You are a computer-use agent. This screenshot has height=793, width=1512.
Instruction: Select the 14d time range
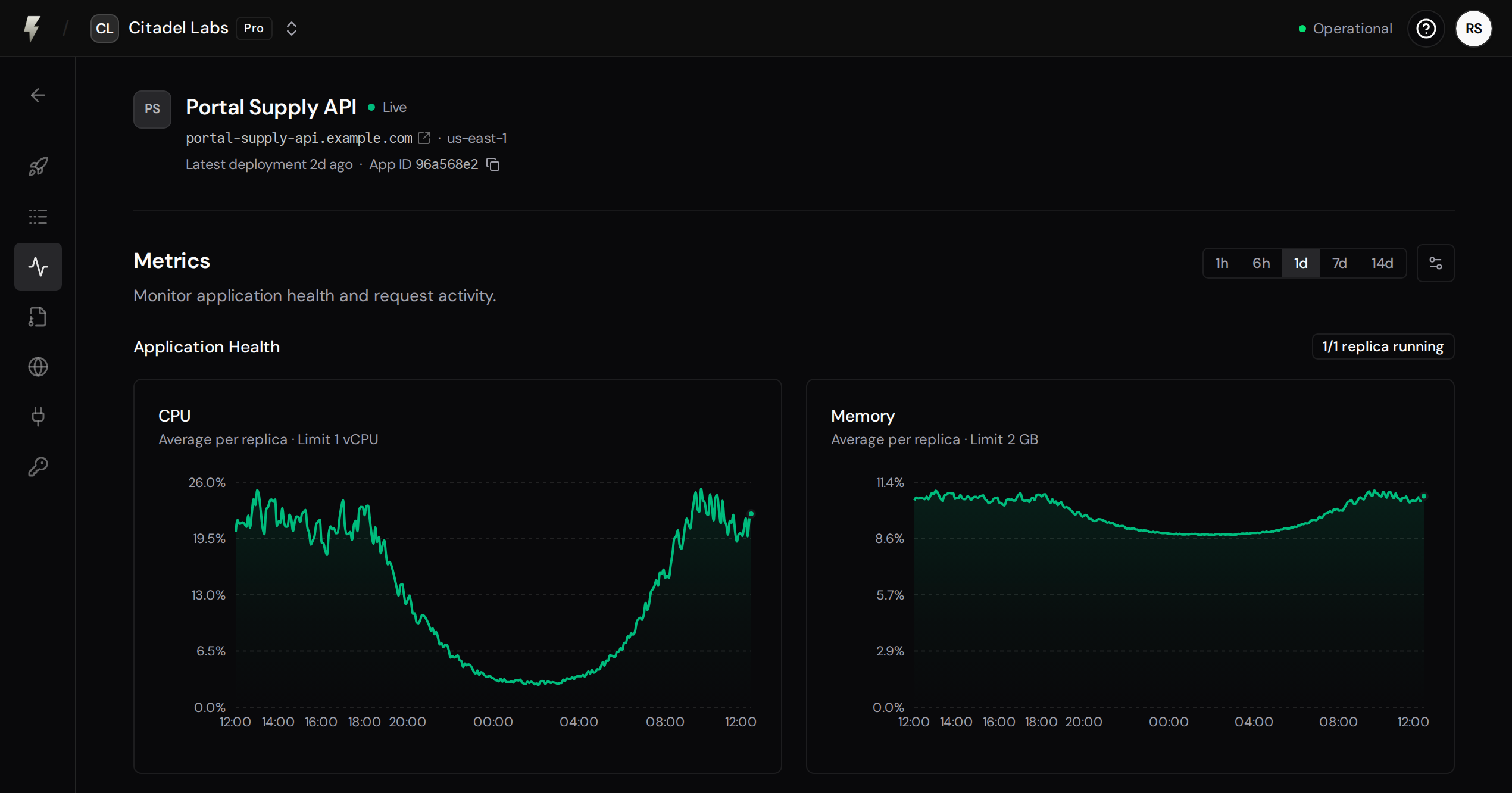click(1382, 263)
